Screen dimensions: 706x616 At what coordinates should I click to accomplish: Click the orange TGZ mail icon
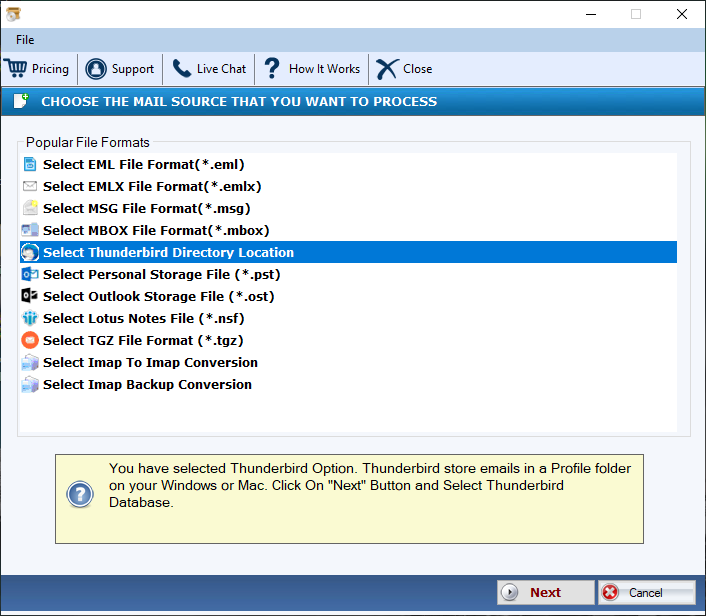click(x=30, y=340)
